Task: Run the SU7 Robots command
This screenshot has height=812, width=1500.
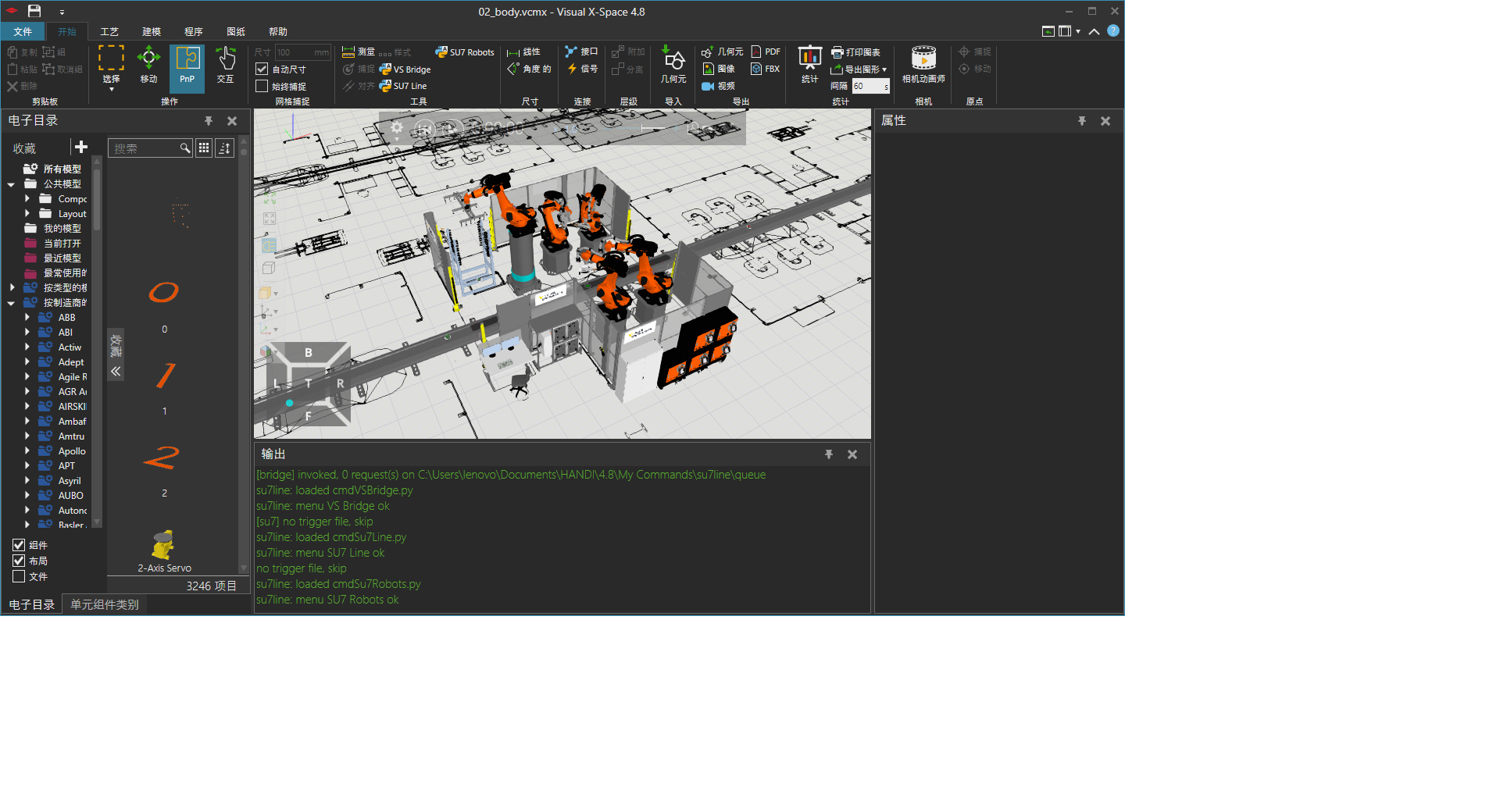Action: (x=465, y=52)
